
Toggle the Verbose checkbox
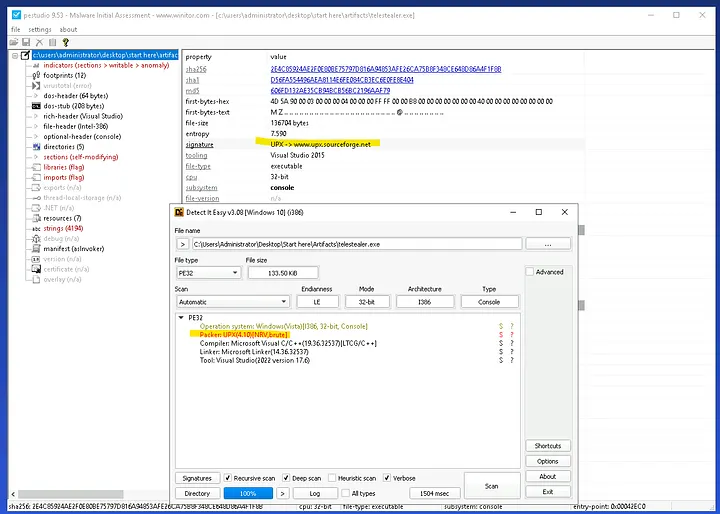(387, 478)
